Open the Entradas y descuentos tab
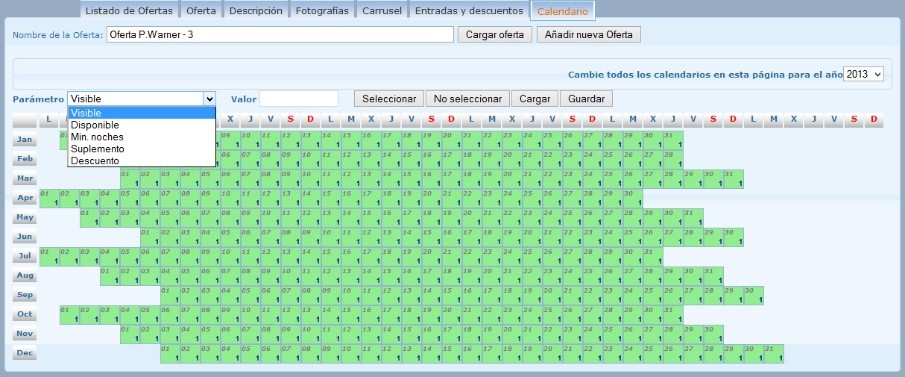905x377 pixels. tap(469, 10)
